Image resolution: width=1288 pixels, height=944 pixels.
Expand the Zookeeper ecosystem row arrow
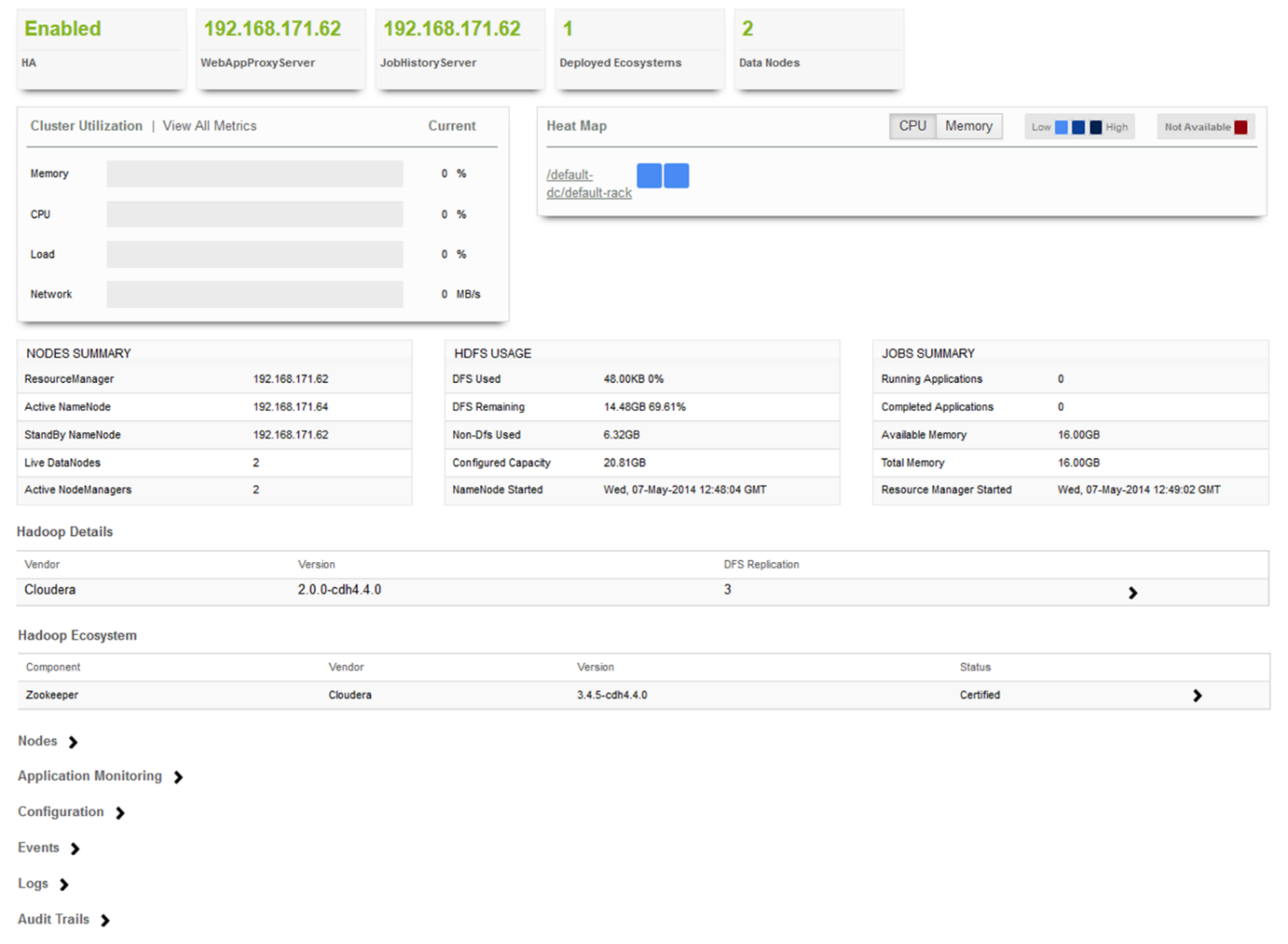tap(1196, 696)
